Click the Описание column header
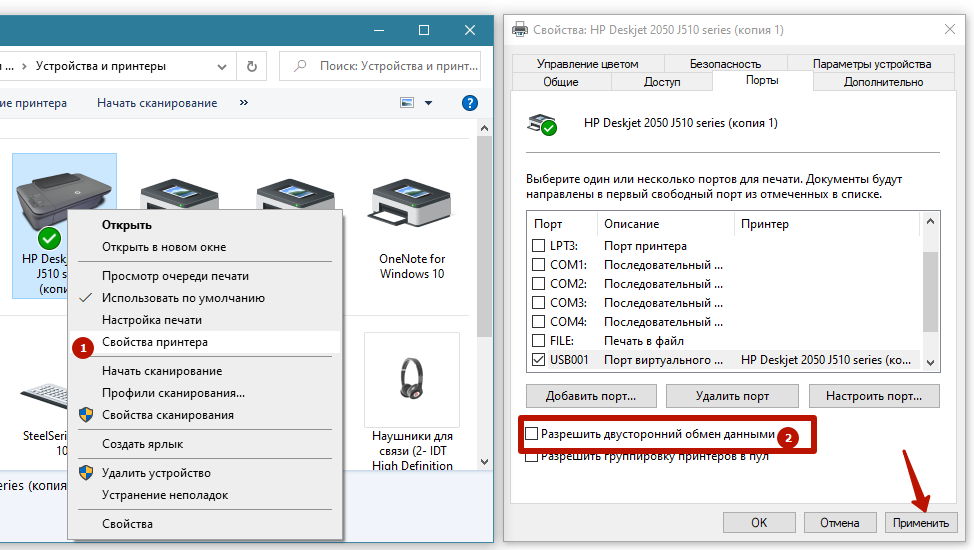 (x=666, y=224)
